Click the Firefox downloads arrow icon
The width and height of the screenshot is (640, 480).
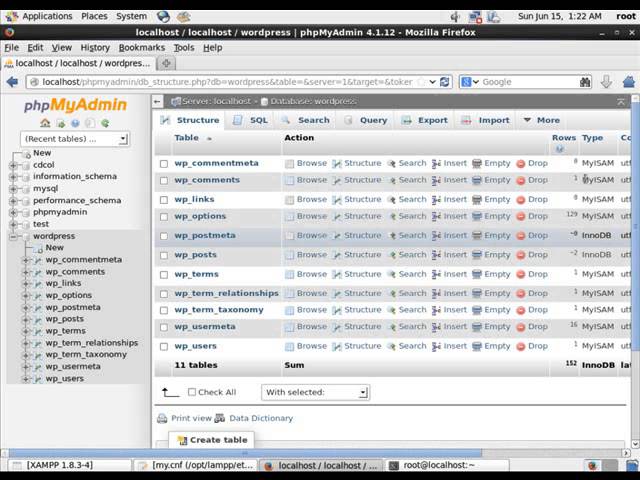[x=606, y=82]
